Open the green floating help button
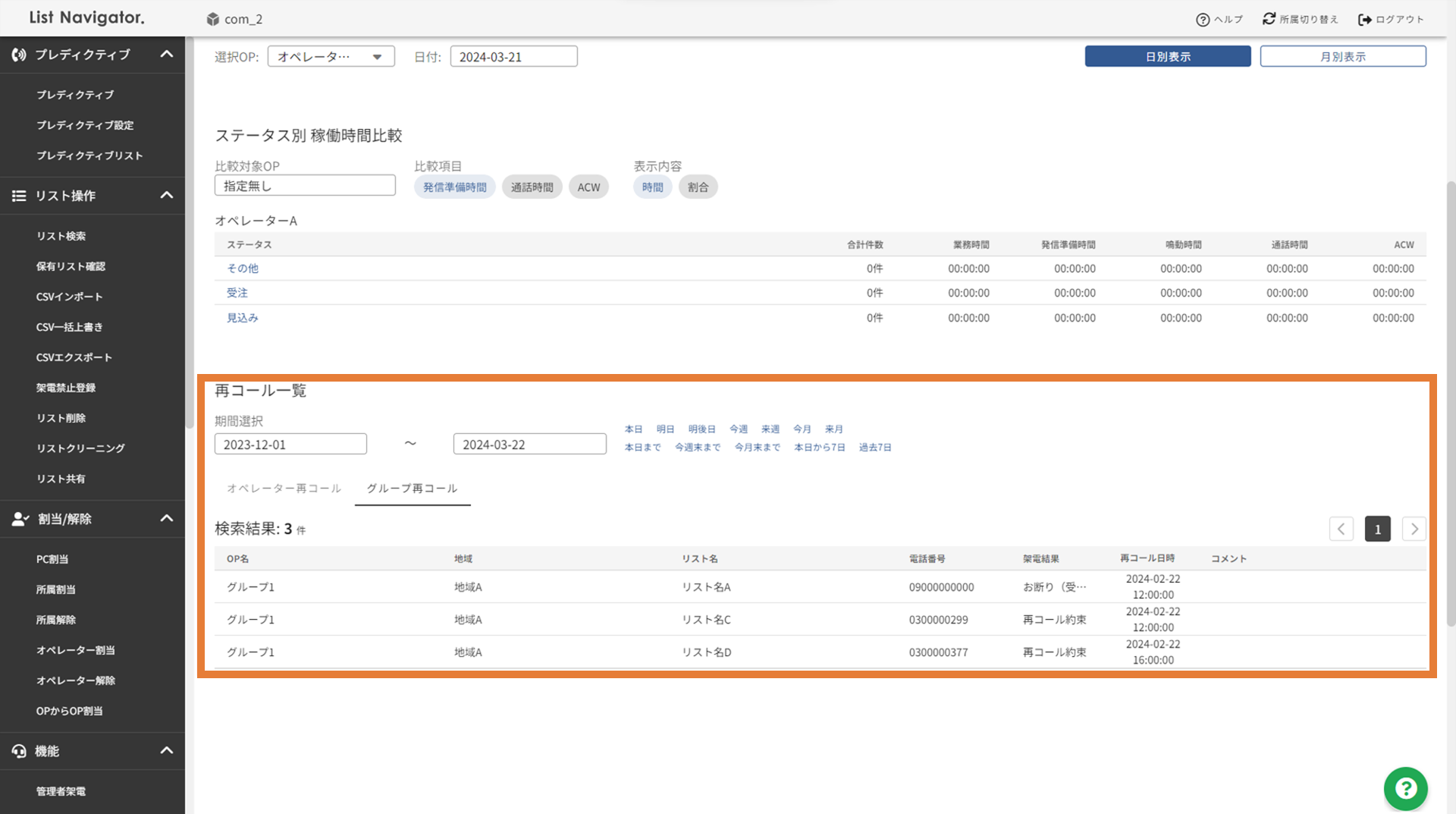The image size is (1456, 814). click(x=1405, y=788)
